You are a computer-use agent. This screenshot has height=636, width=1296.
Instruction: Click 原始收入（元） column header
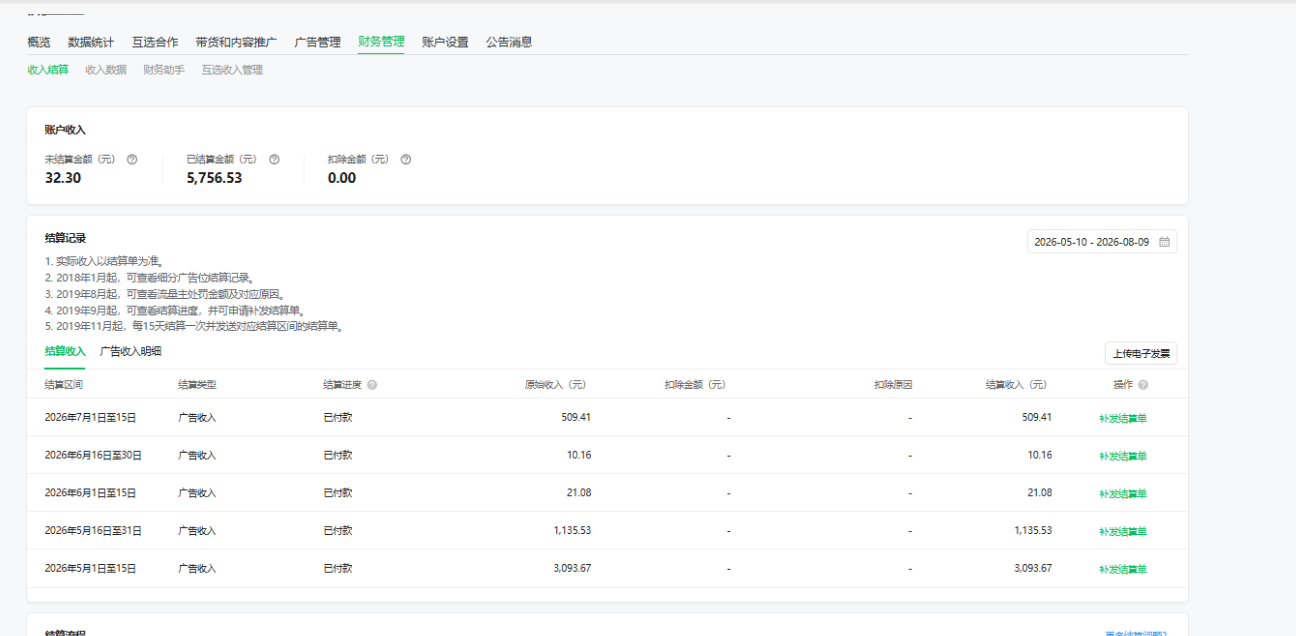coord(556,385)
